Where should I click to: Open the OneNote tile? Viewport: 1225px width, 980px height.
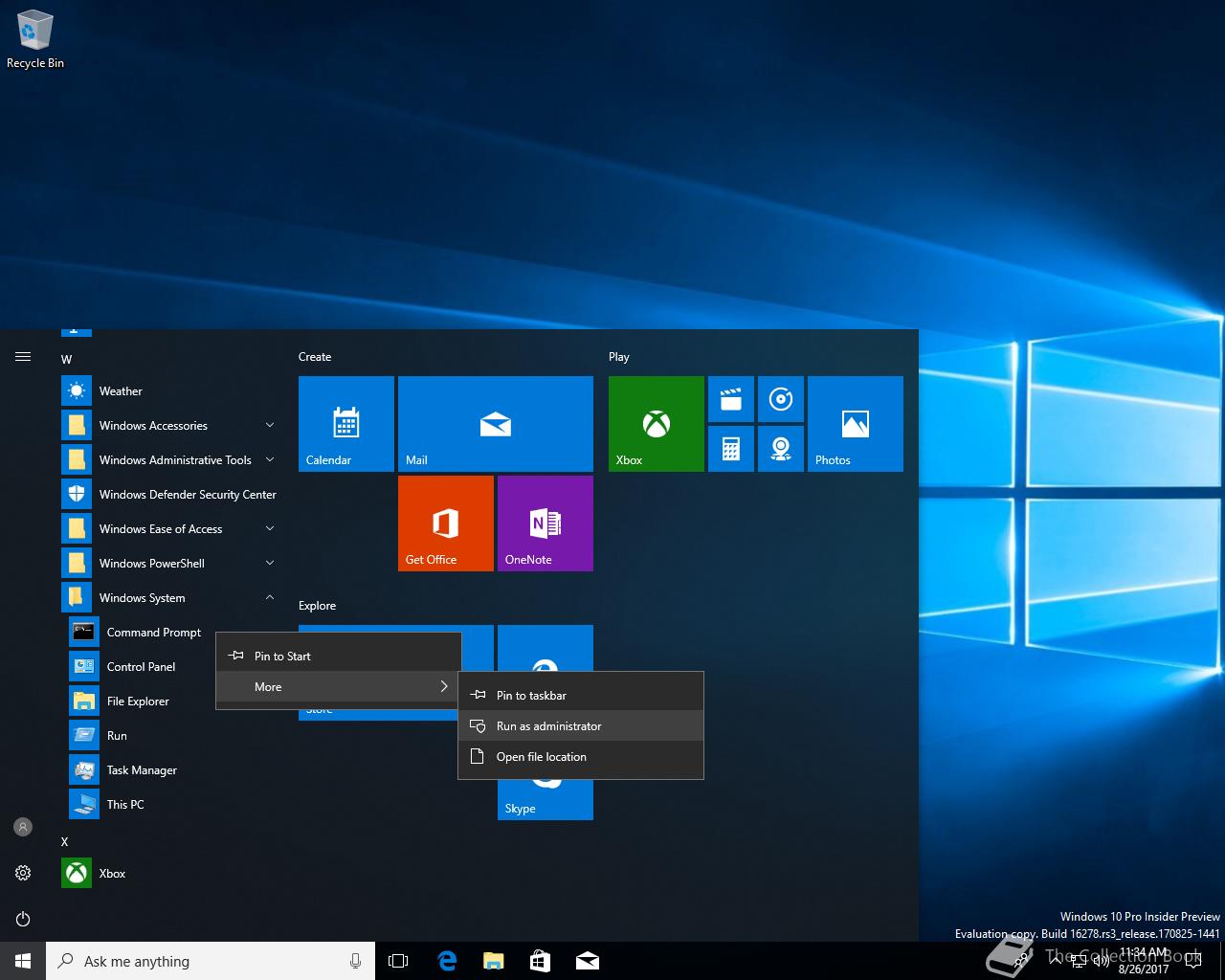pos(546,523)
